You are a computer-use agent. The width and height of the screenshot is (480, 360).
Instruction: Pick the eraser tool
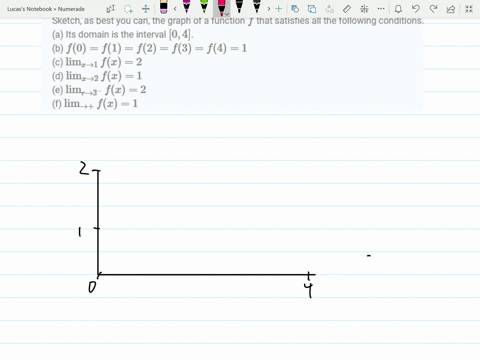(163, 7)
